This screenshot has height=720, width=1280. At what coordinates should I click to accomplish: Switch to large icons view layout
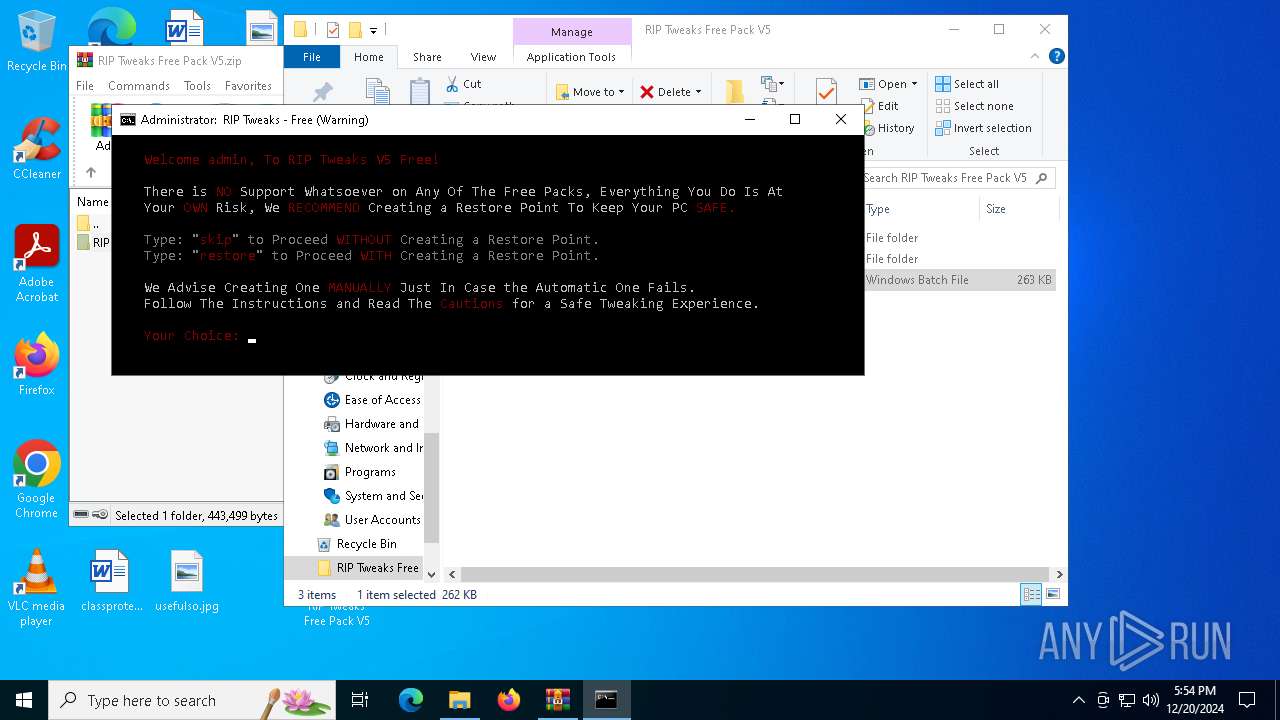[1052, 595]
